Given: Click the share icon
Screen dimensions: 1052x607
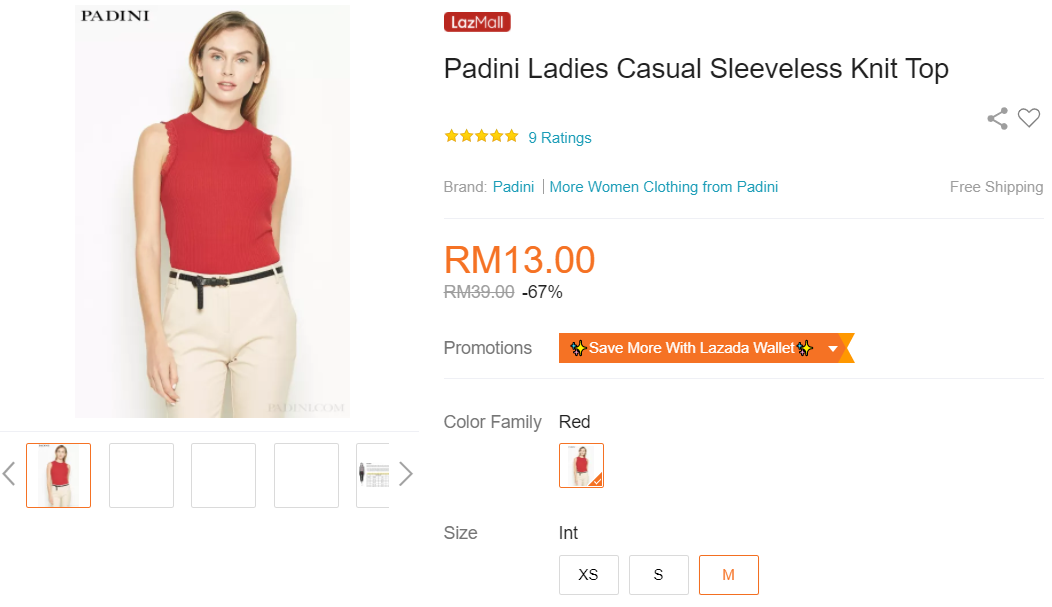Looking at the screenshot, I should pyautogui.click(x=997, y=119).
